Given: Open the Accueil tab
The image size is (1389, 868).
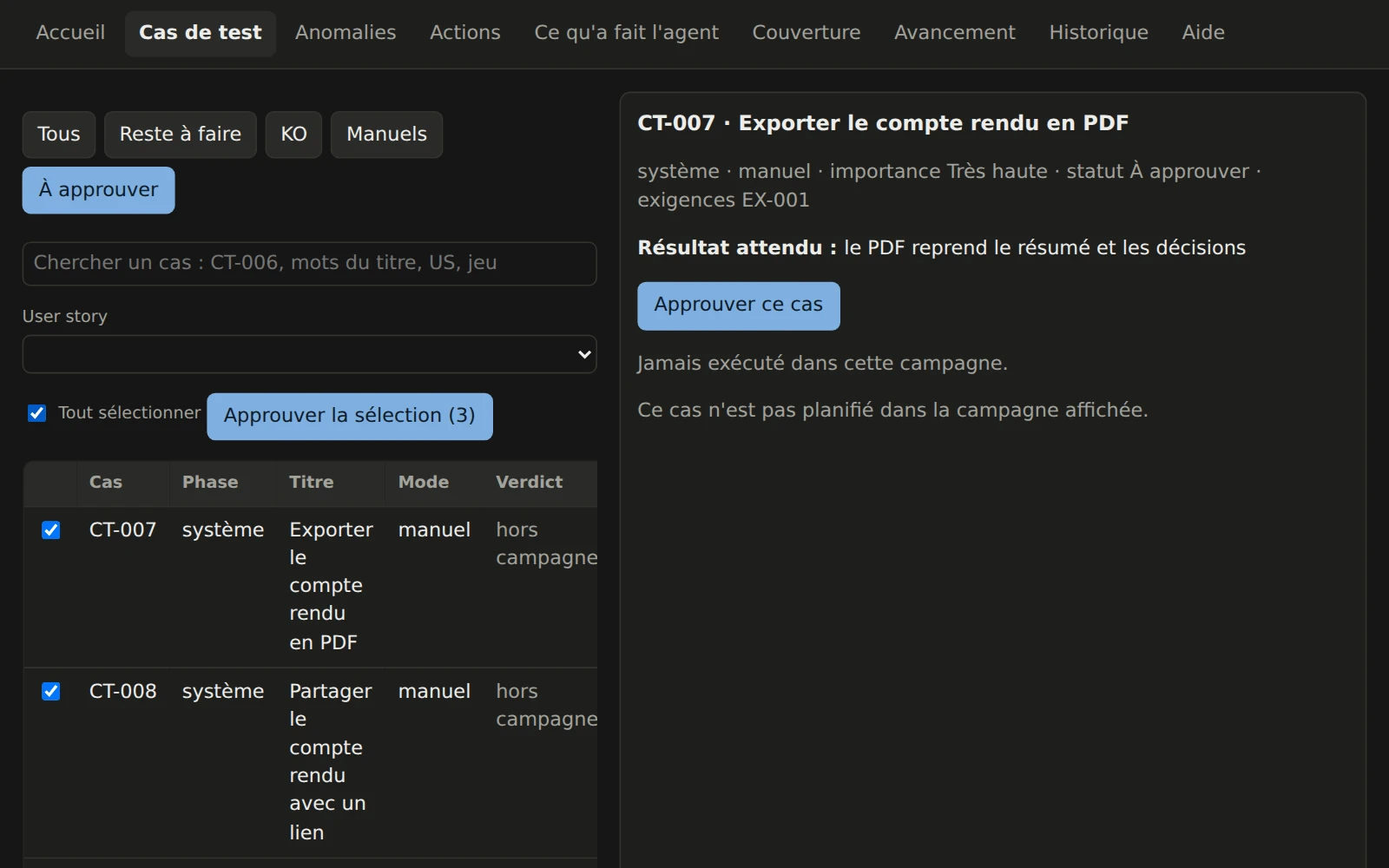Looking at the screenshot, I should coord(70,33).
